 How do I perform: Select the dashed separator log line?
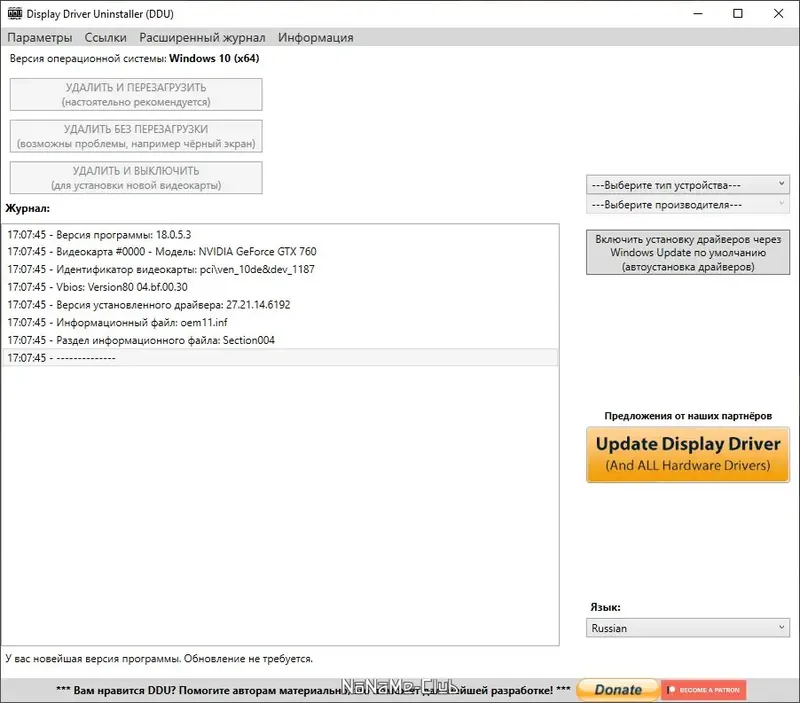[x=280, y=358]
